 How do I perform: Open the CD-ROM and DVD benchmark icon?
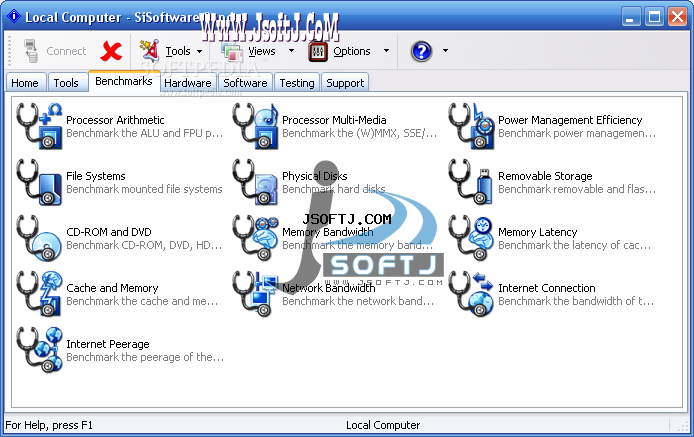(x=39, y=238)
